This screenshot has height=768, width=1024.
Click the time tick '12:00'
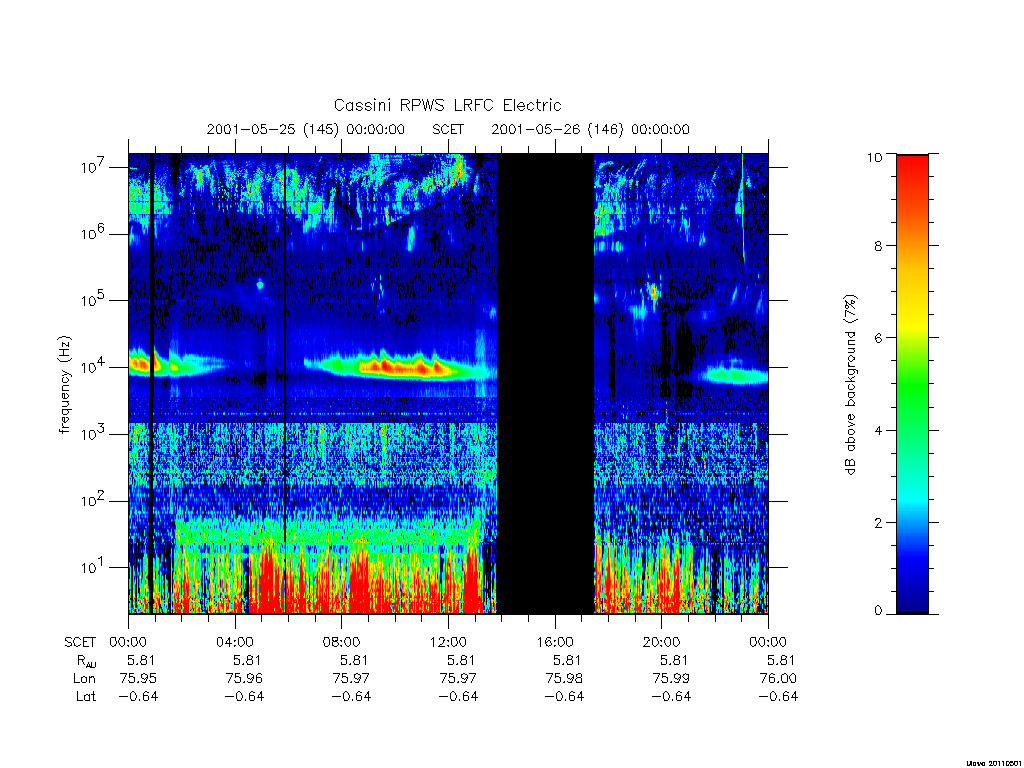click(x=448, y=642)
